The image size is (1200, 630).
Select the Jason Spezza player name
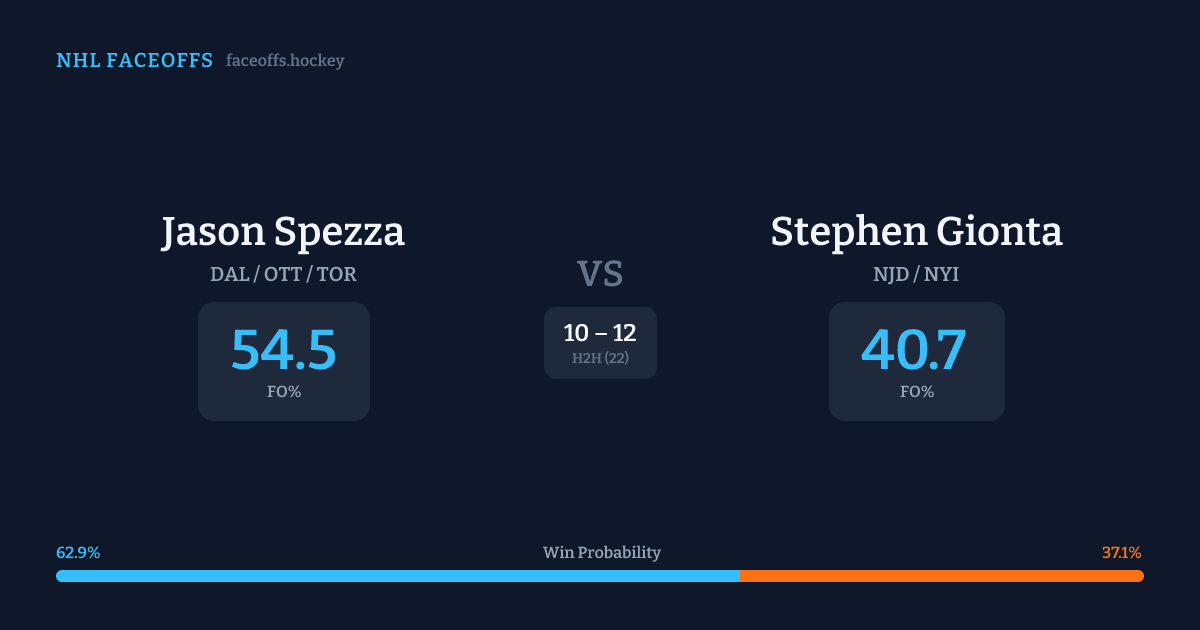click(283, 232)
